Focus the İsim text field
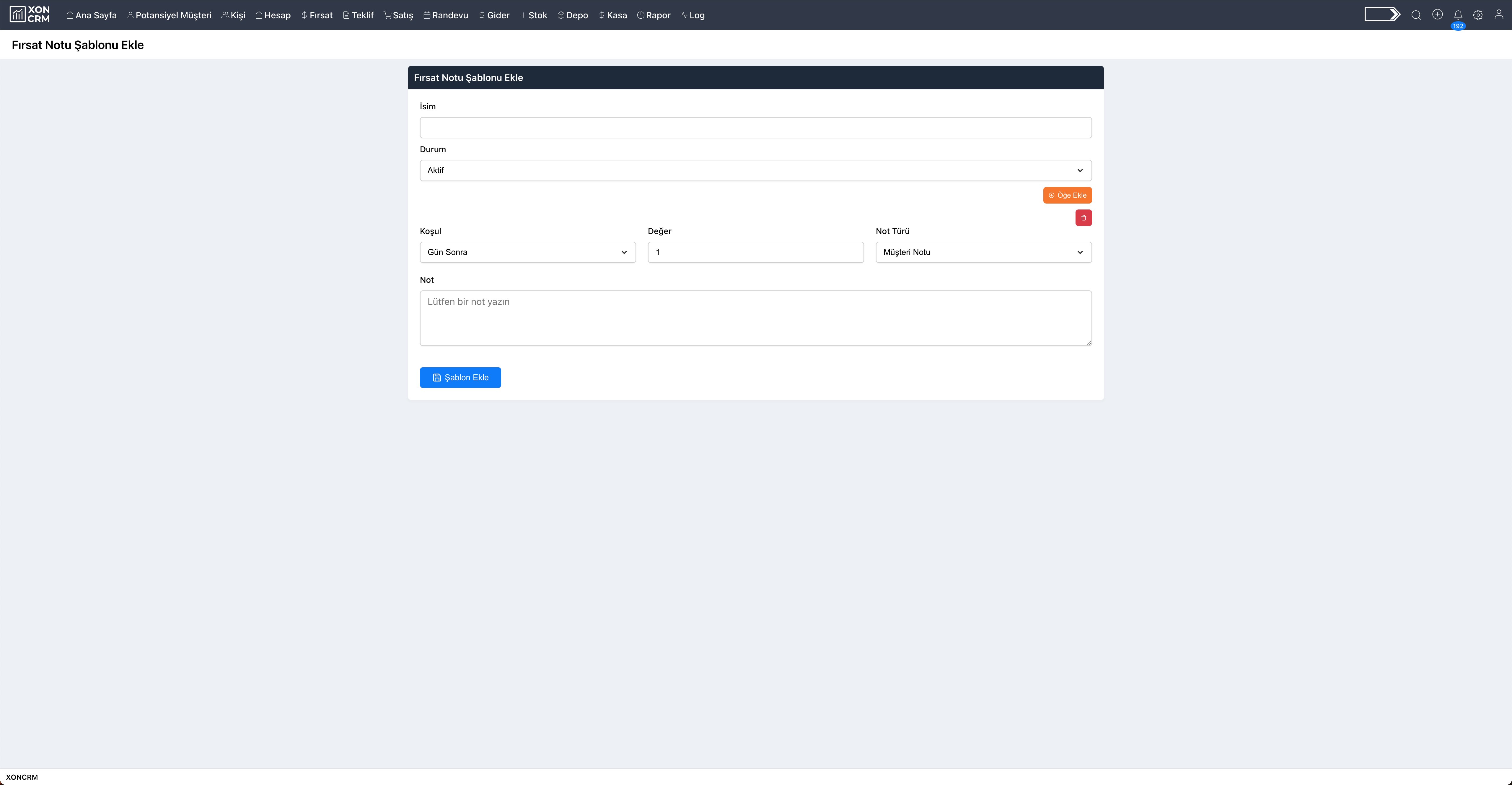 [755, 127]
